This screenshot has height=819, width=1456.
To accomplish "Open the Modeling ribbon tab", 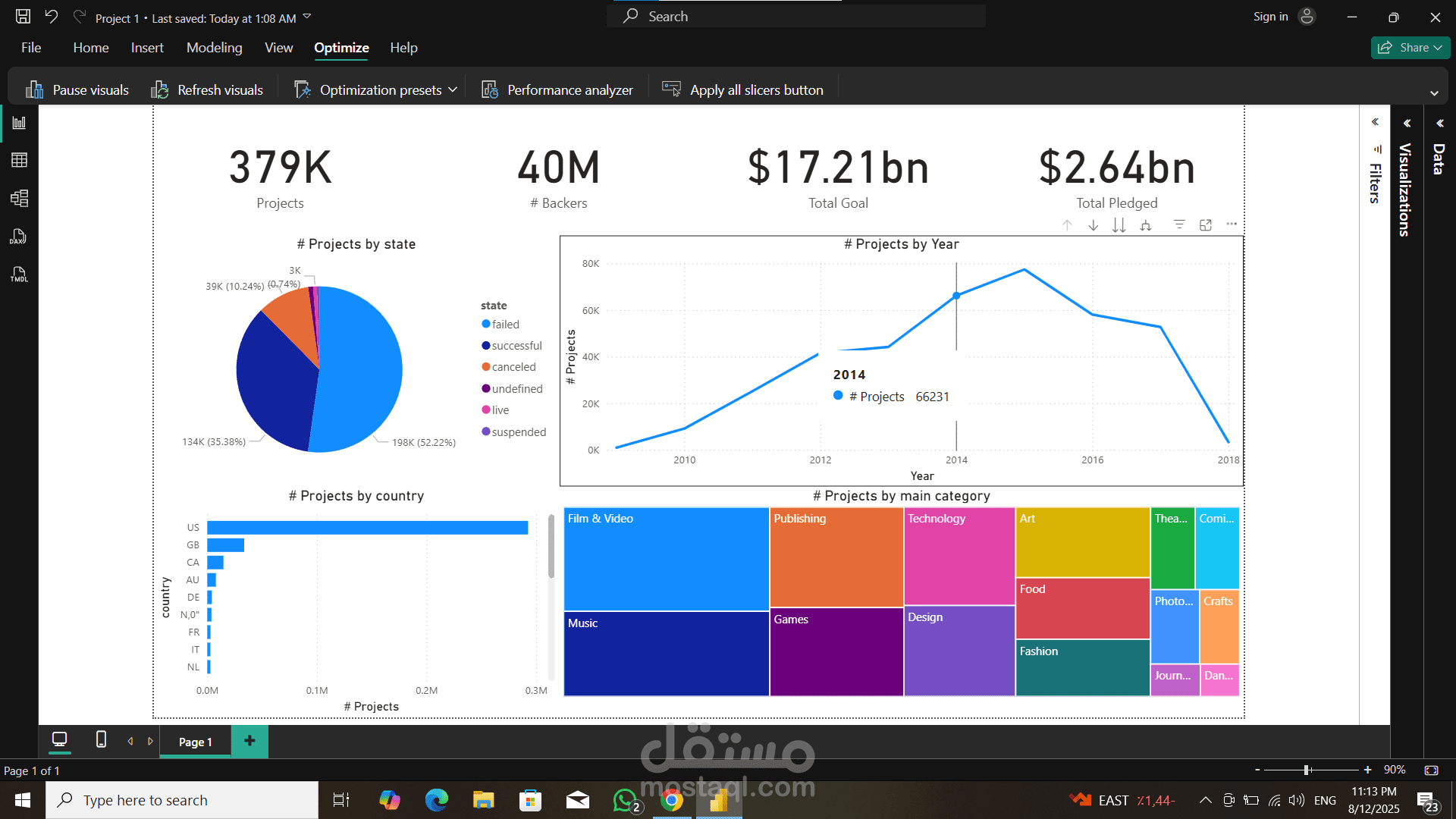I will pyautogui.click(x=214, y=48).
